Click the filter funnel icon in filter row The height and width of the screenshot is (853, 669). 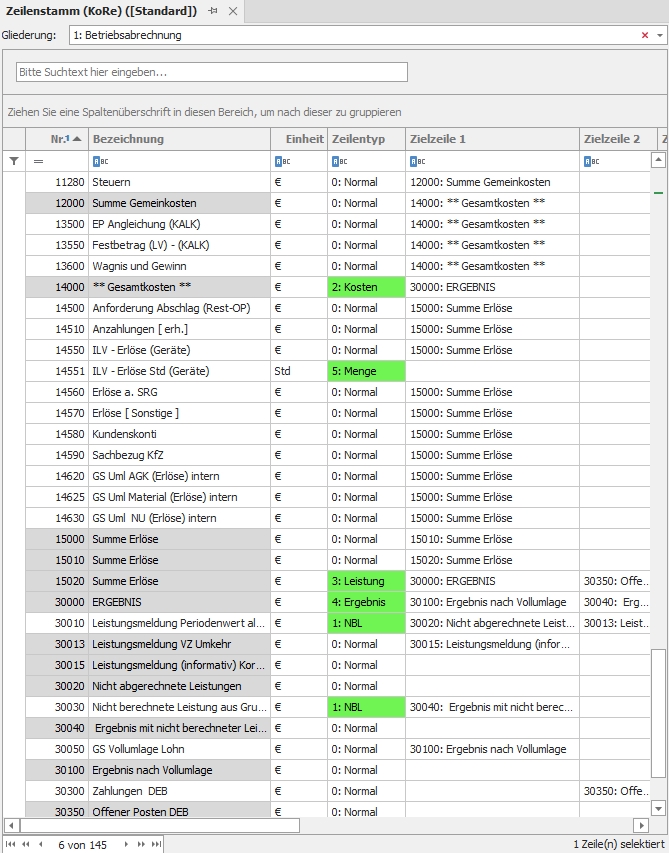pyautogui.click(x=14, y=161)
